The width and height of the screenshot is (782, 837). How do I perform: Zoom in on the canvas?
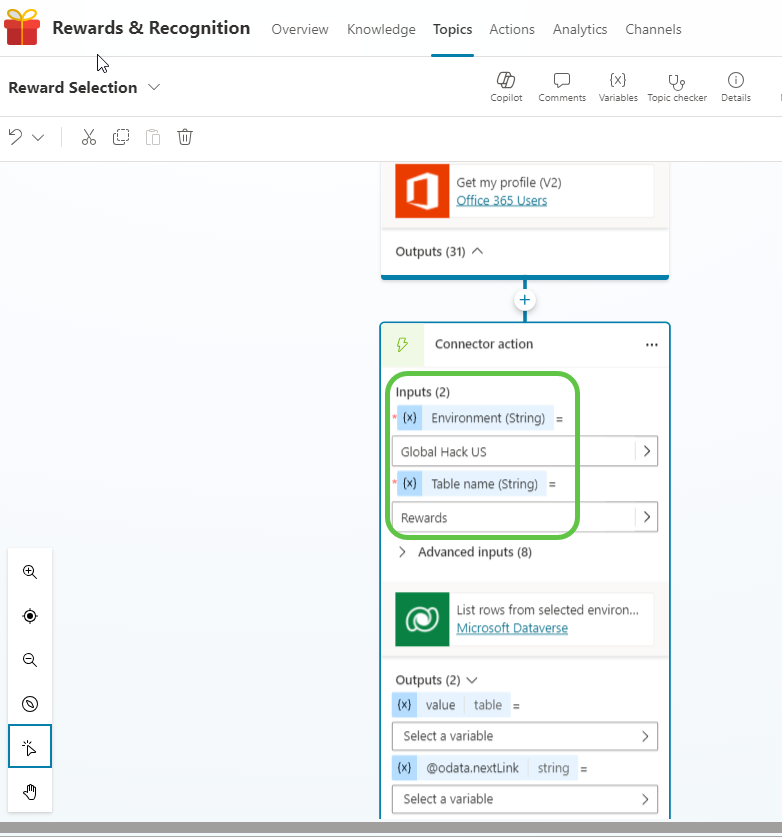30,572
